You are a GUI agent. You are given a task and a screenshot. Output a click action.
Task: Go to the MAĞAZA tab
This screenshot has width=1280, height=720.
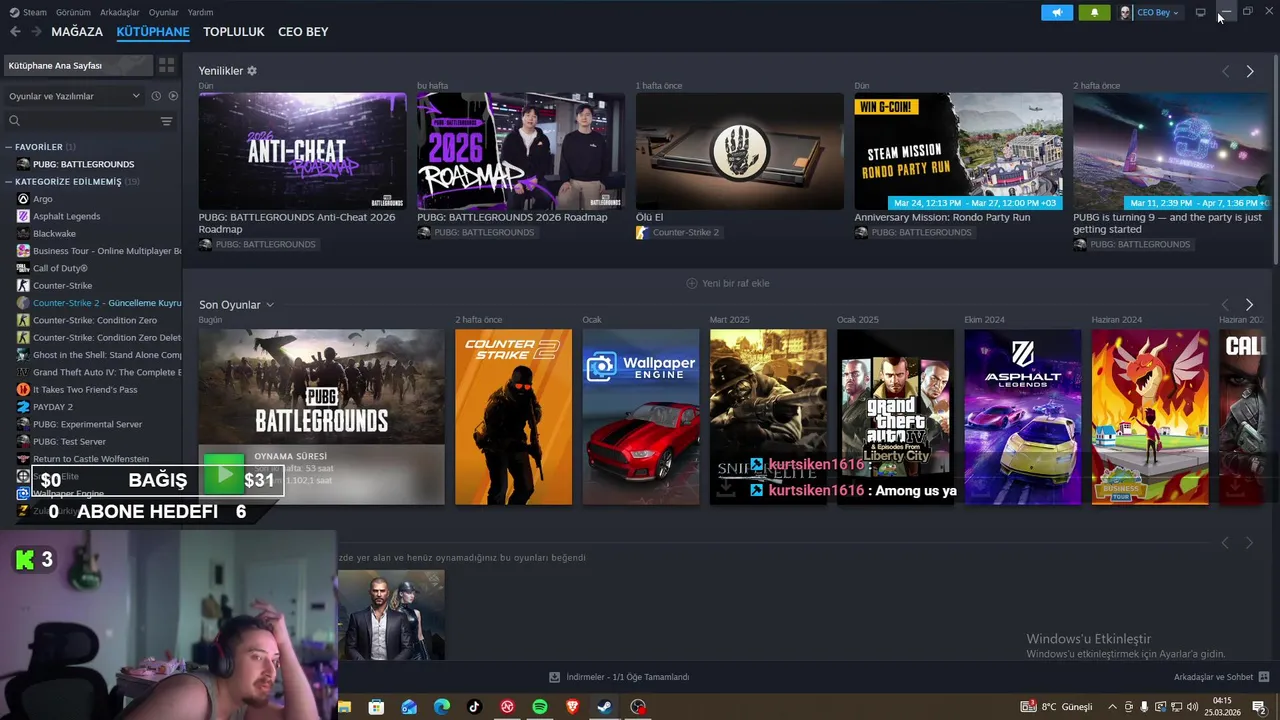click(77, 32)
